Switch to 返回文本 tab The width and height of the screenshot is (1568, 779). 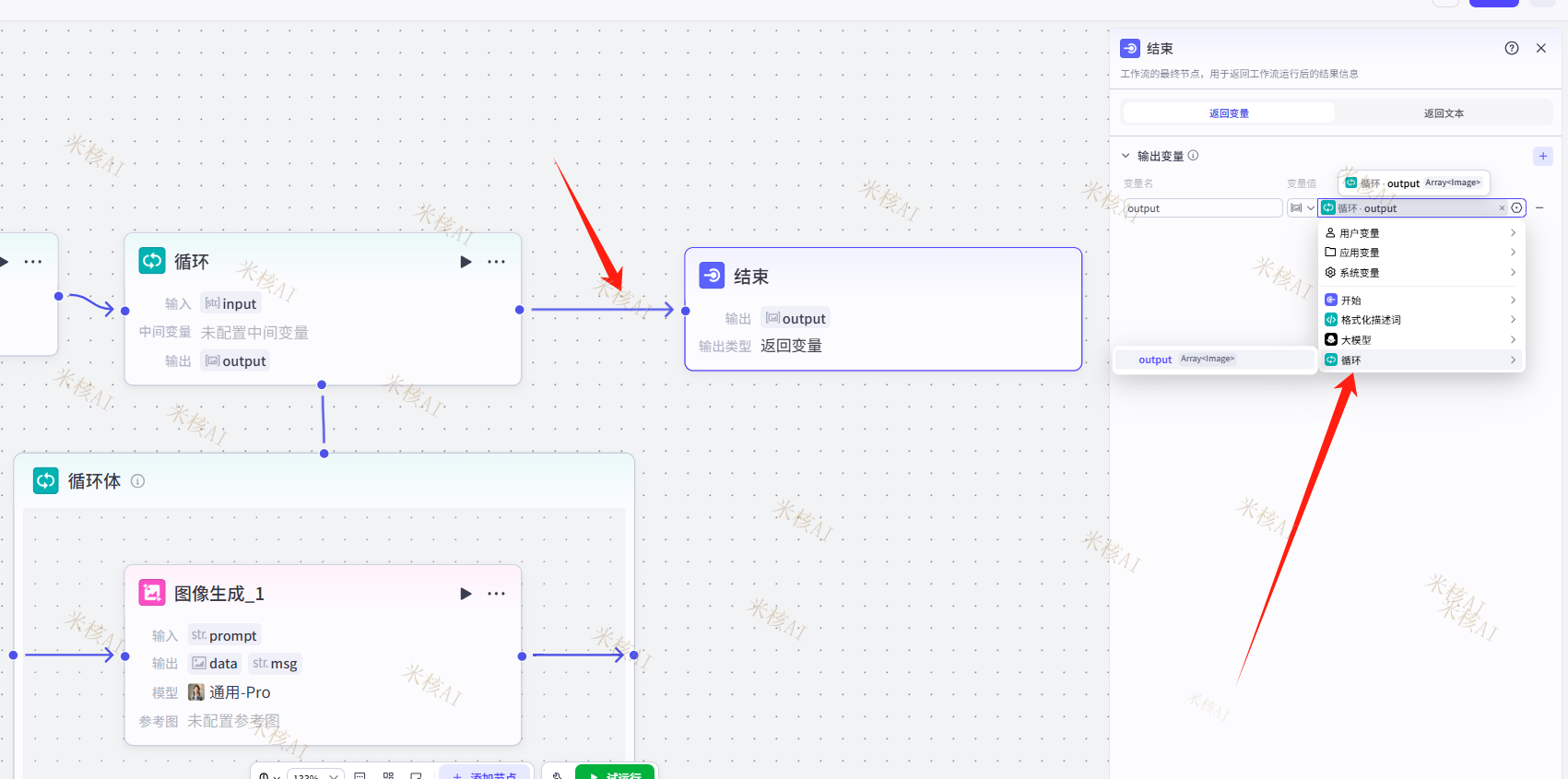click(1443, 113)
